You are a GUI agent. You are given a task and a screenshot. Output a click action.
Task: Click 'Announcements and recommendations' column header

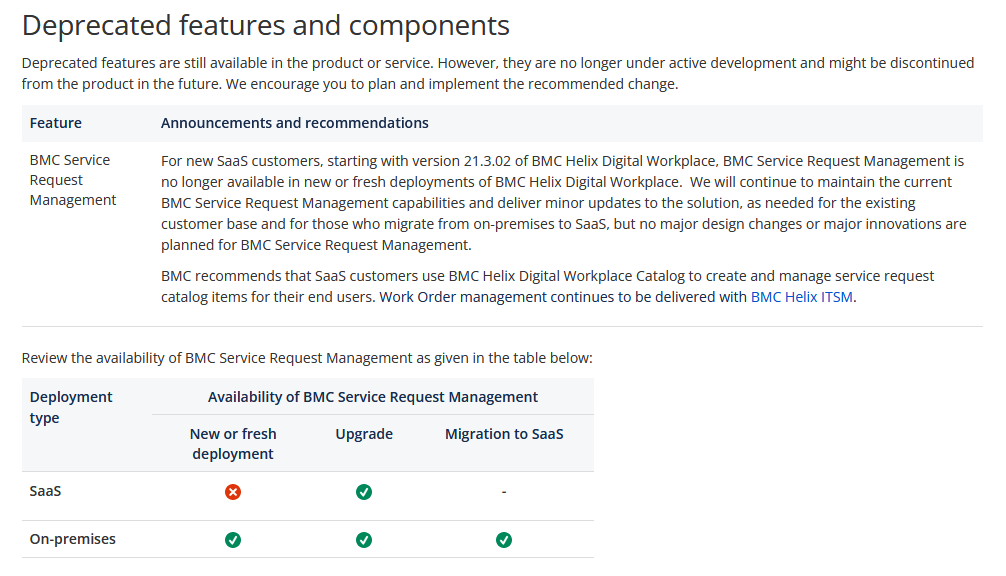pyautogui.click(x=294, y=123)
